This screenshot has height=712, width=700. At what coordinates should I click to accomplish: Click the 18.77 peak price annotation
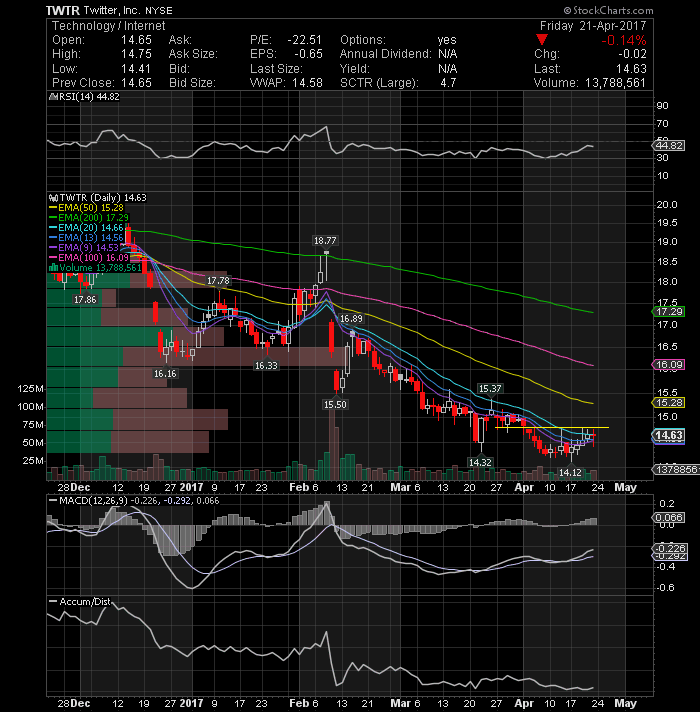point(325,240)
